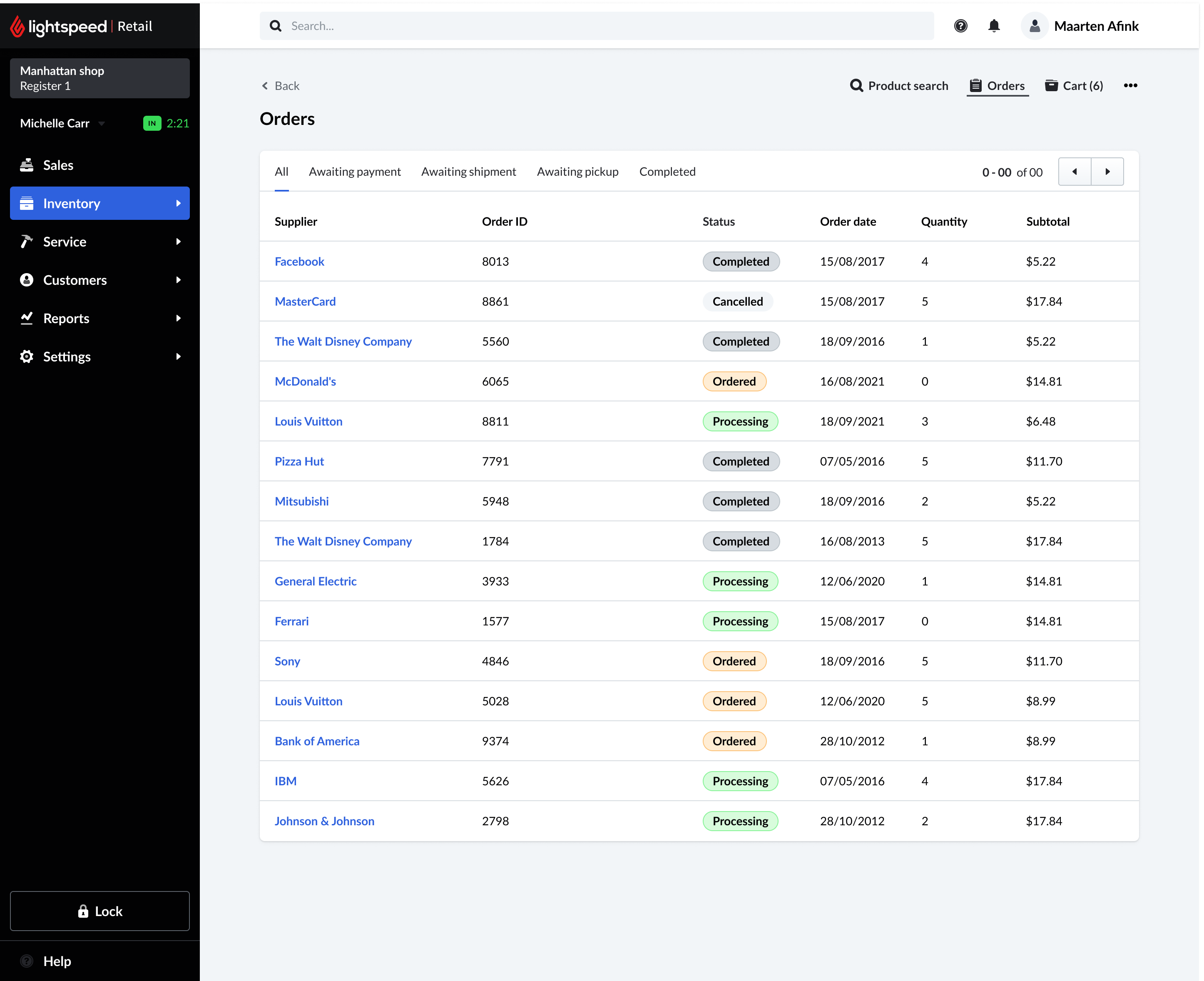Click order ID 5028

(x=495, y=701)
